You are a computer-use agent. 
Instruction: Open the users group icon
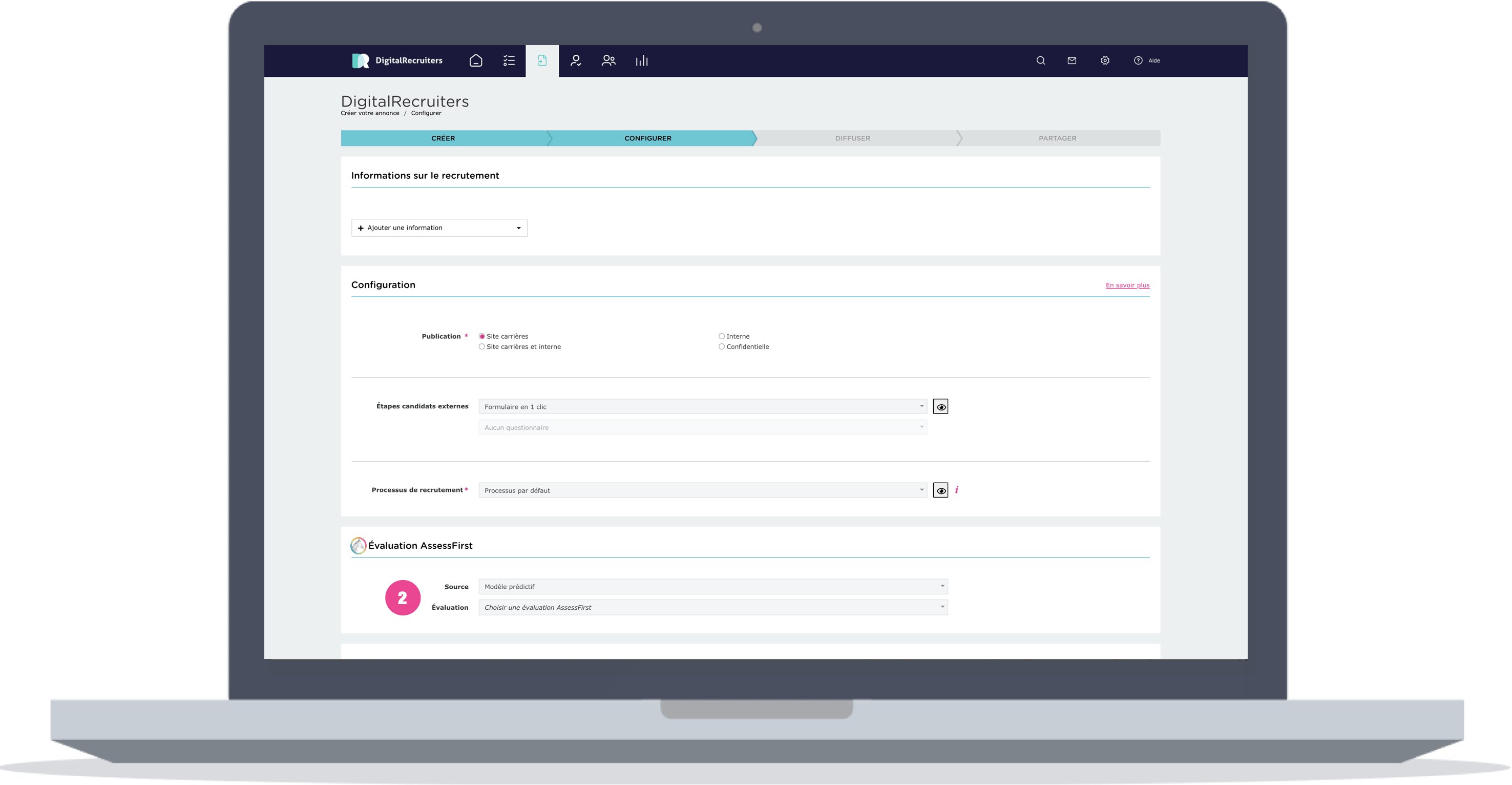(x=608, y=60)
